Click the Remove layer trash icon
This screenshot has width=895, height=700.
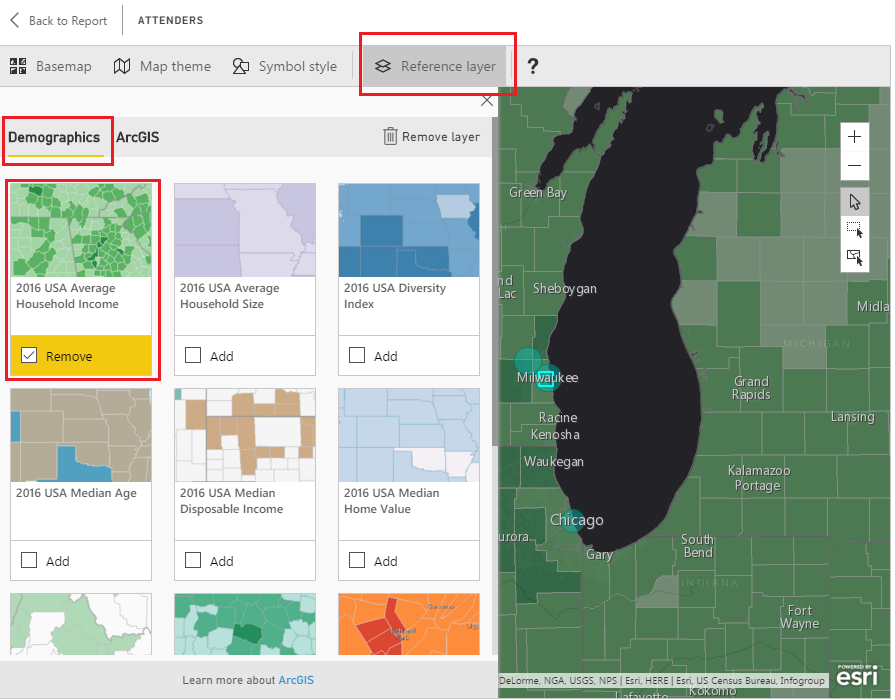coord(390,136)
